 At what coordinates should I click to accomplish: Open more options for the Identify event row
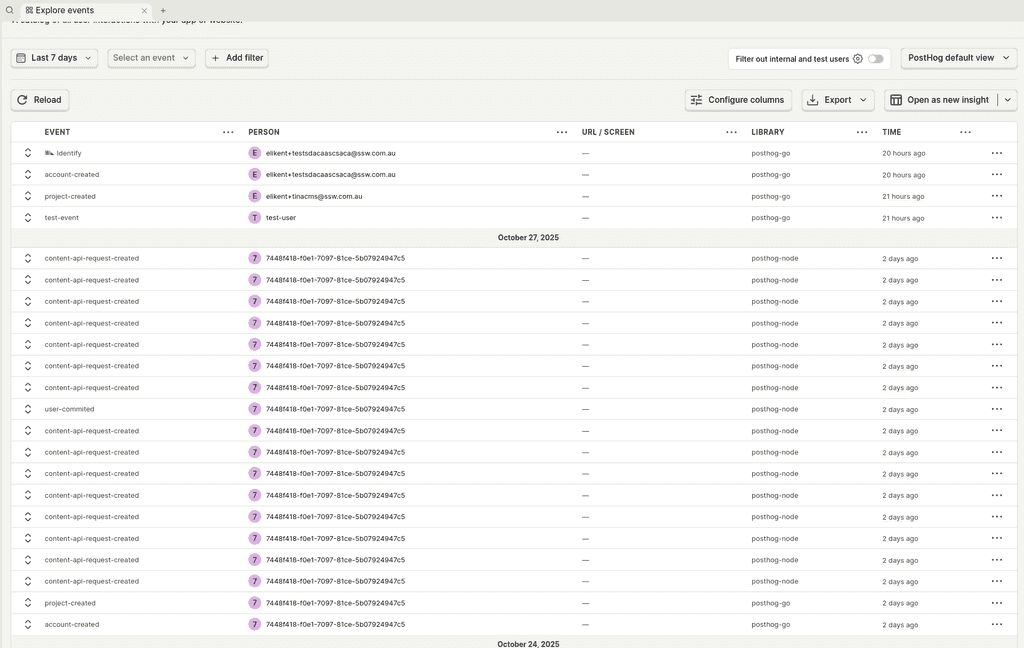tap(996, 153)
